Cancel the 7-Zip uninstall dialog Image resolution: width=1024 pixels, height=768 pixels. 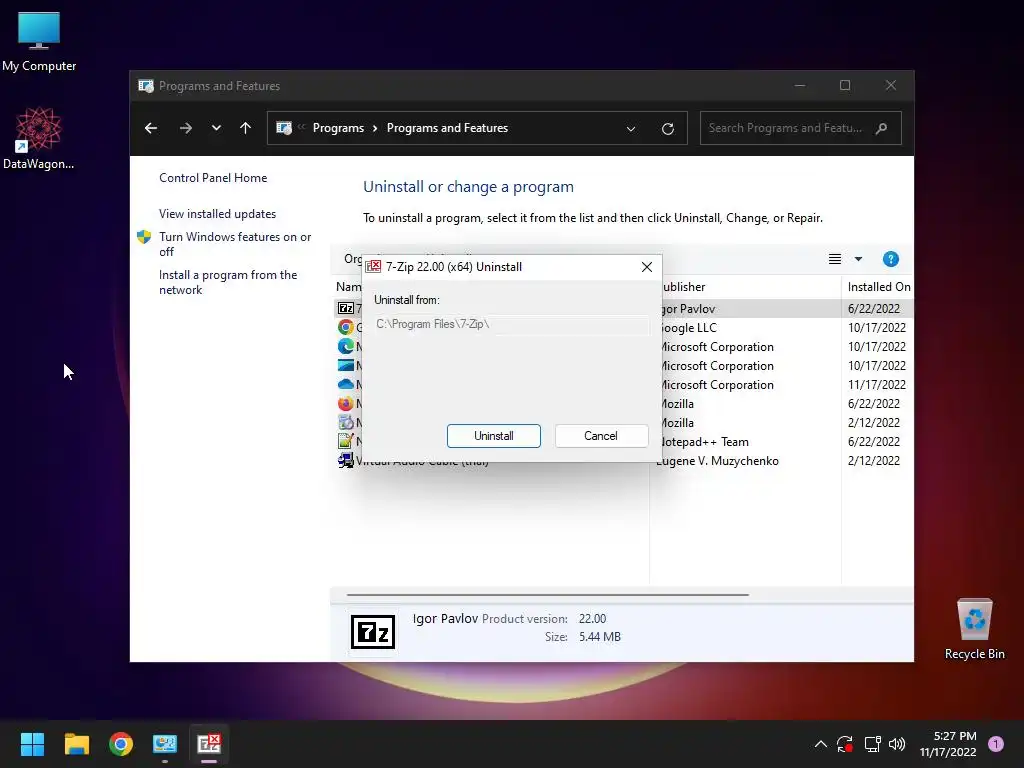[601, 436]
